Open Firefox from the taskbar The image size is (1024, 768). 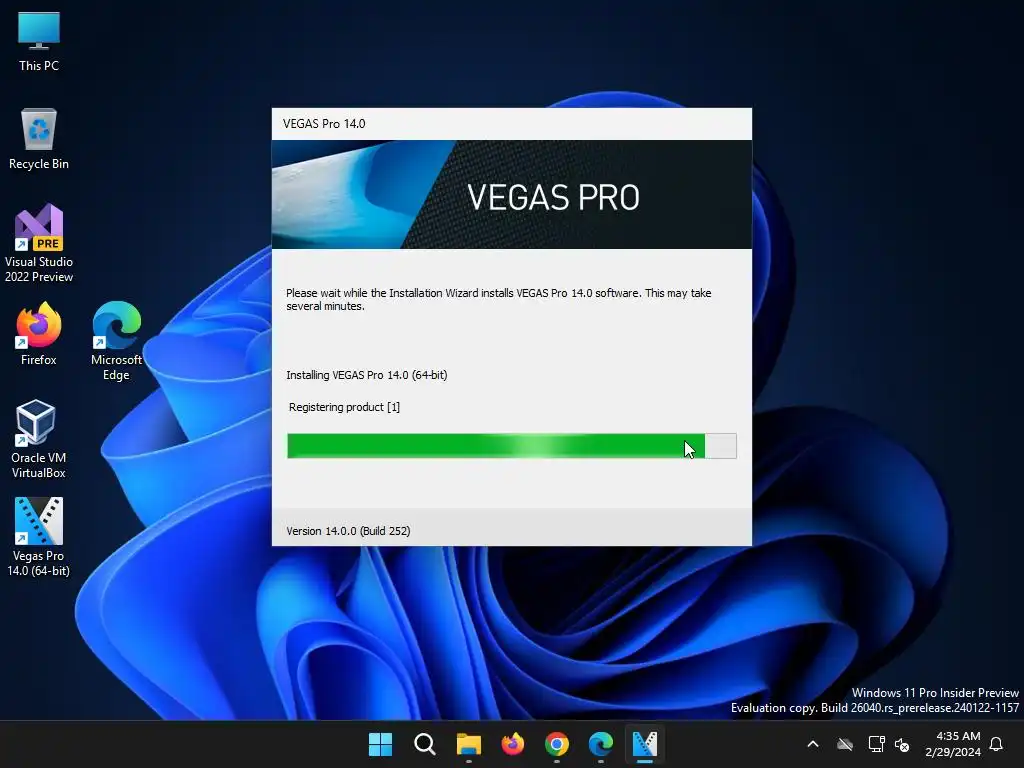point(513,744)
